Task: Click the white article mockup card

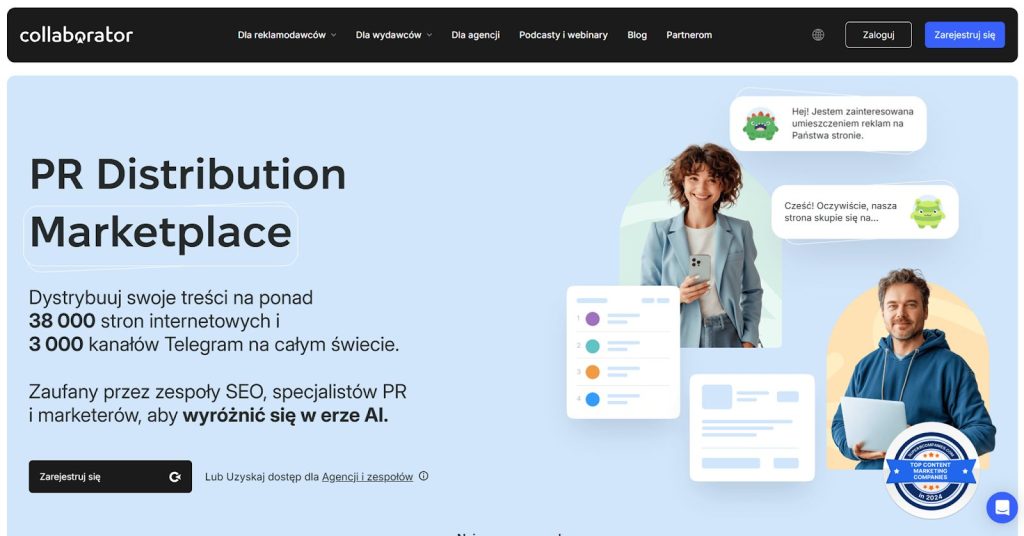Action: coord(752,428)
